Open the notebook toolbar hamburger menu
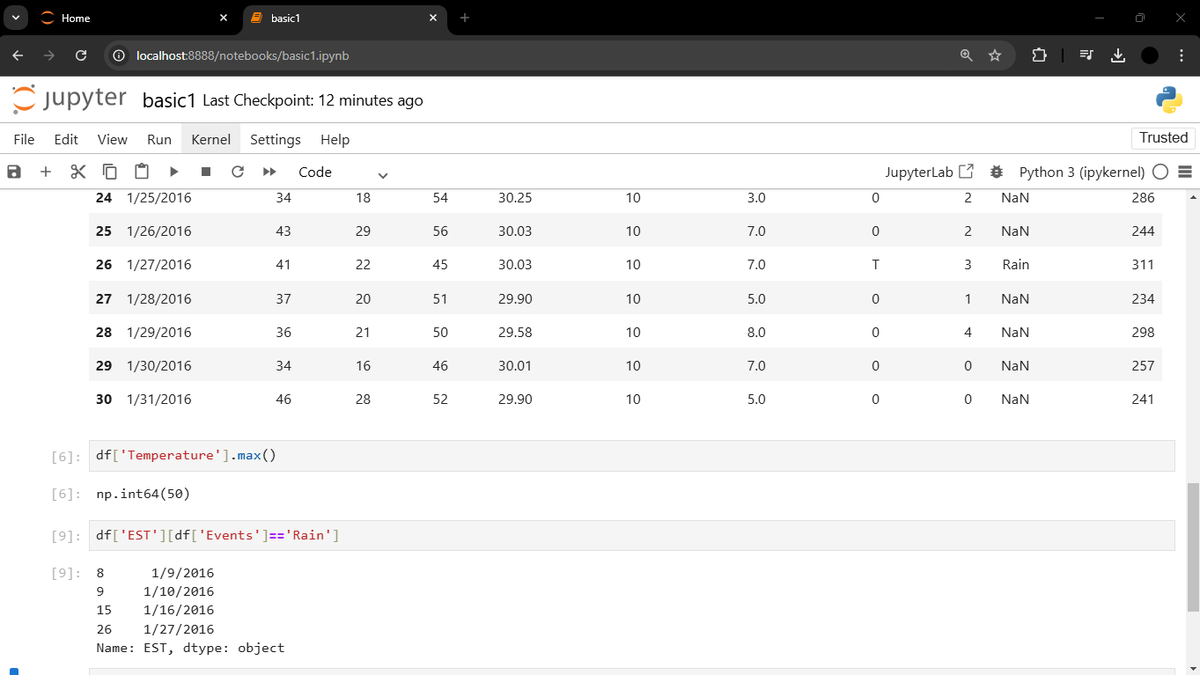The height and width of the screenshot is (675, 1200). pos(1185,172)
